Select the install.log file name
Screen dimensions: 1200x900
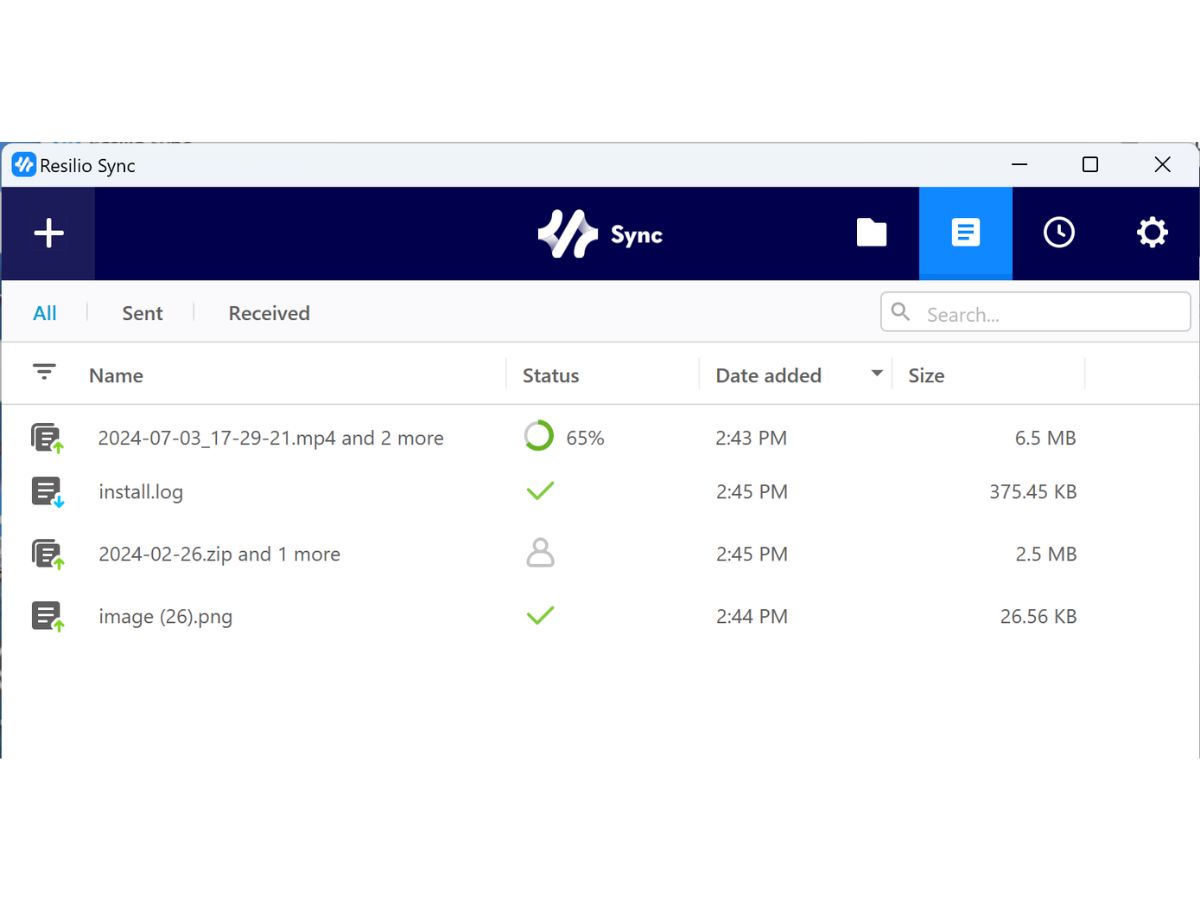coord(141,492)
